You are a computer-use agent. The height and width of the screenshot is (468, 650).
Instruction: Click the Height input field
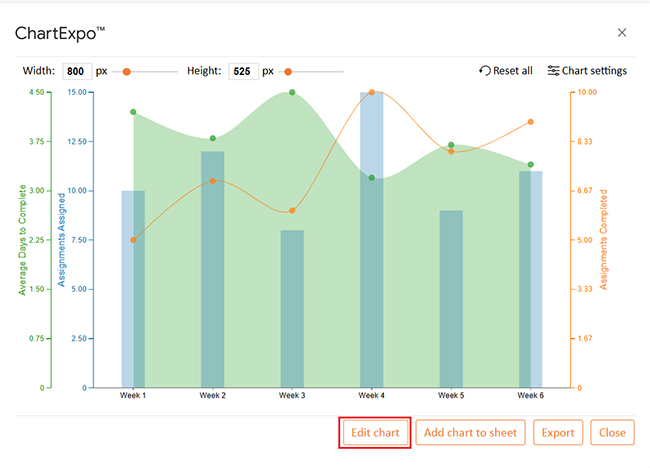pyautogui.click(x=242, y=71)
